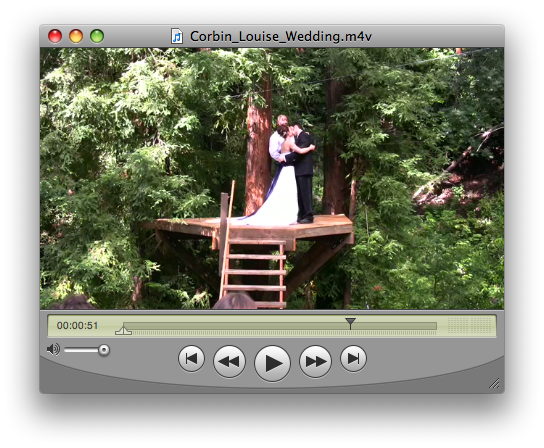Click the timeline scrubber bar
This screenshot has width=544, height=448.
[280, 326]
